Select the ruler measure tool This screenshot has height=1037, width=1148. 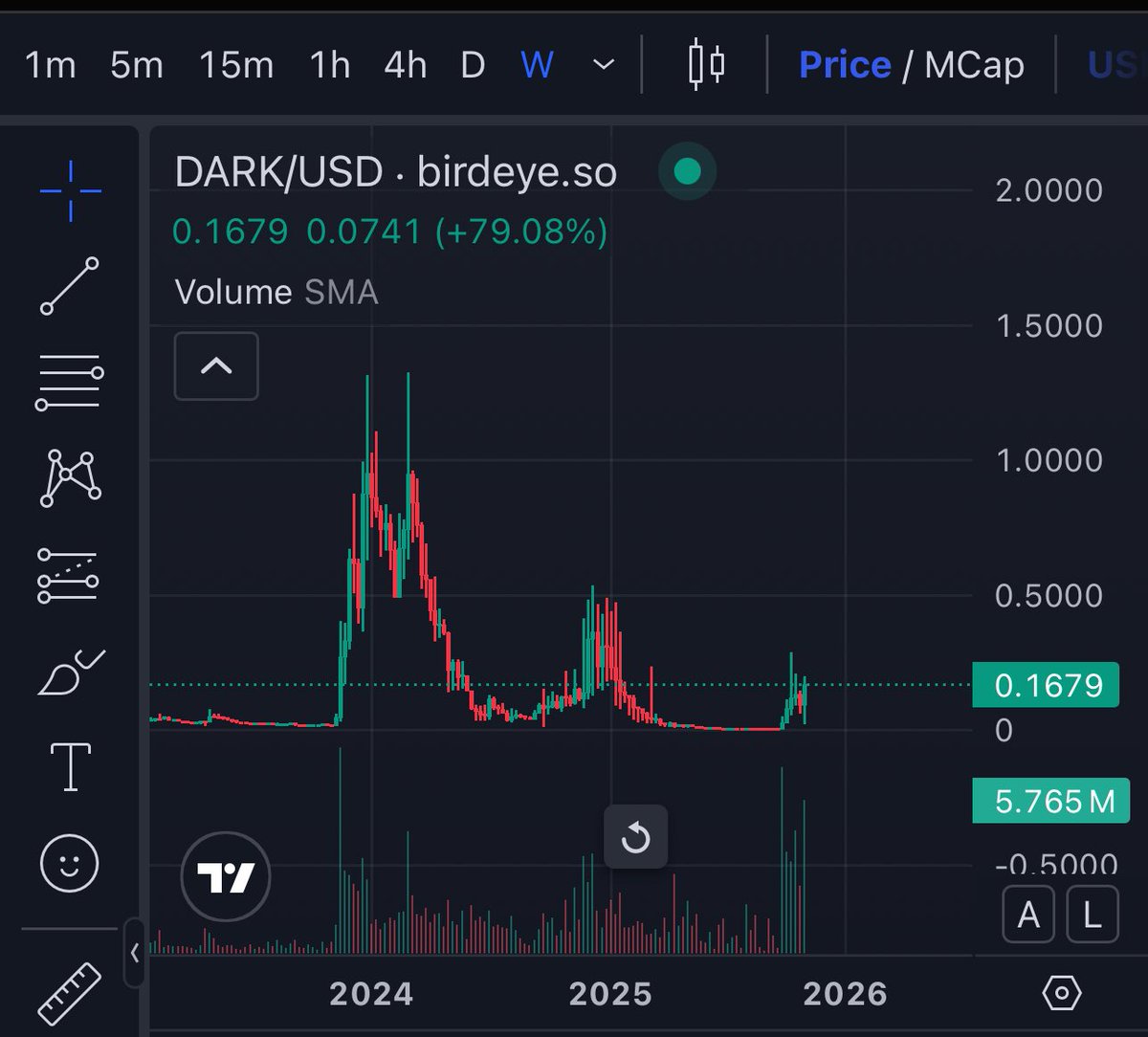[x=69, y=993]
